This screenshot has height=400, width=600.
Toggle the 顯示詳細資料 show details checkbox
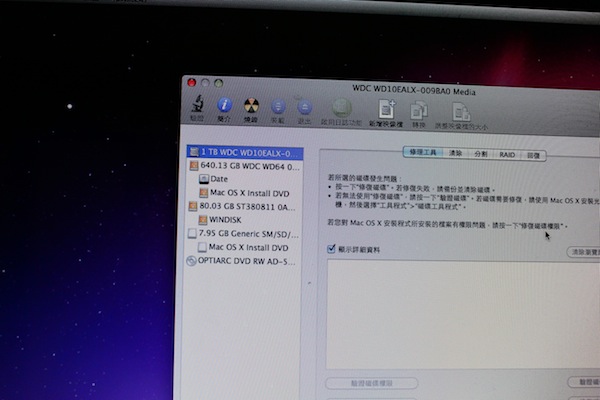tap(331, 249)
